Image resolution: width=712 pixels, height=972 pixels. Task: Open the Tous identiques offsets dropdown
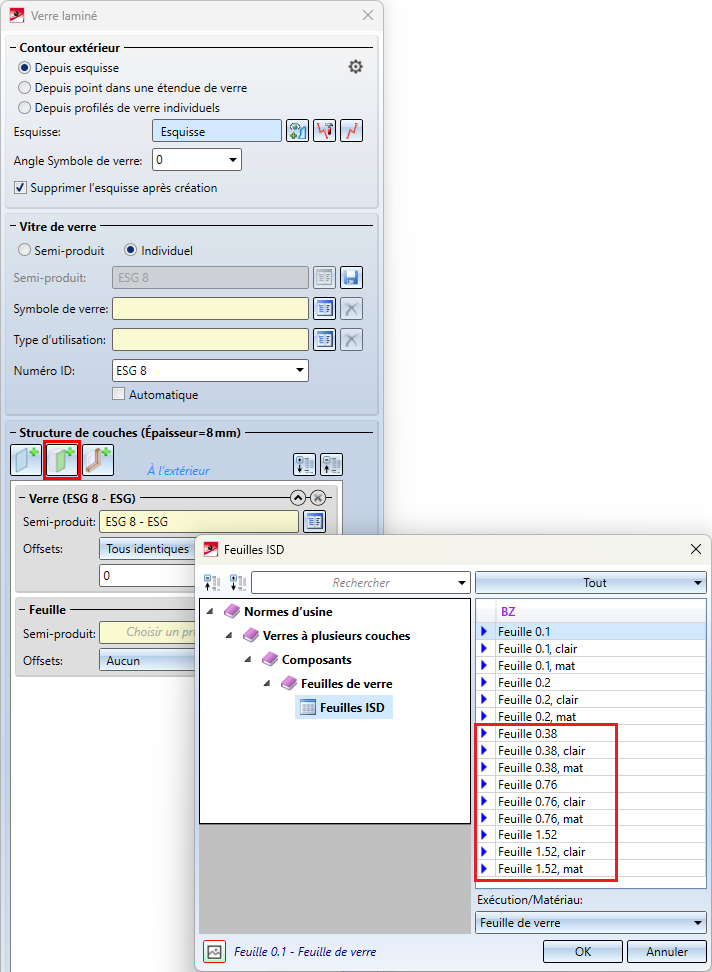tap(147, 549)
